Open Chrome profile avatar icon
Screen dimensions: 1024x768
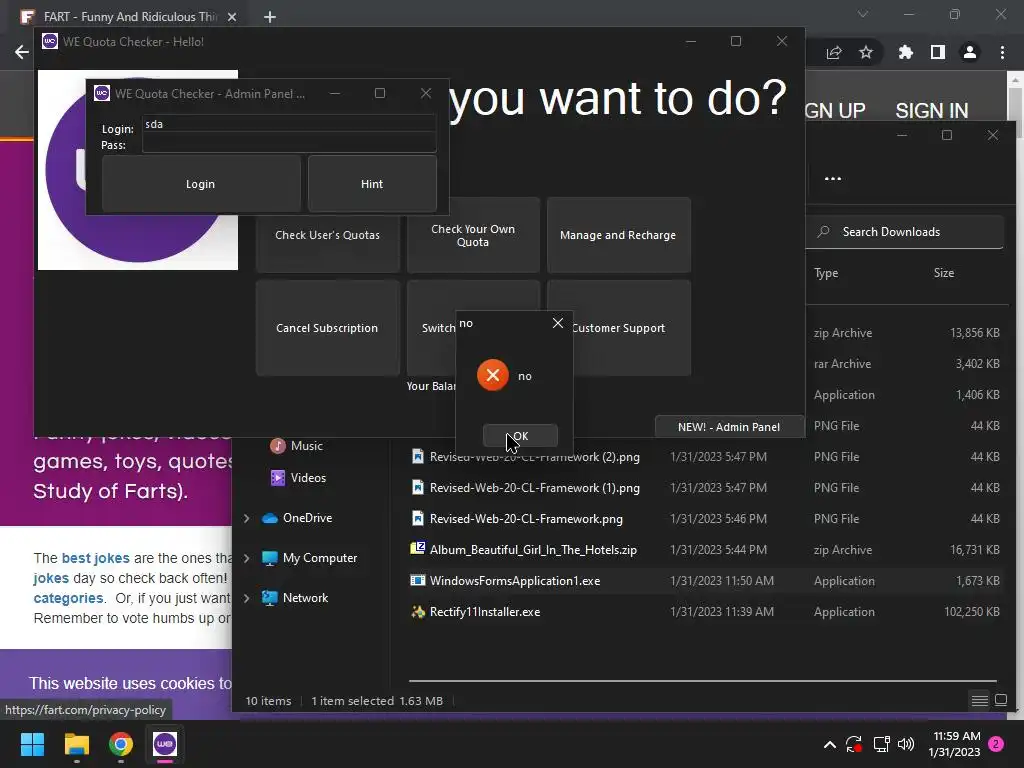[970, 52]
